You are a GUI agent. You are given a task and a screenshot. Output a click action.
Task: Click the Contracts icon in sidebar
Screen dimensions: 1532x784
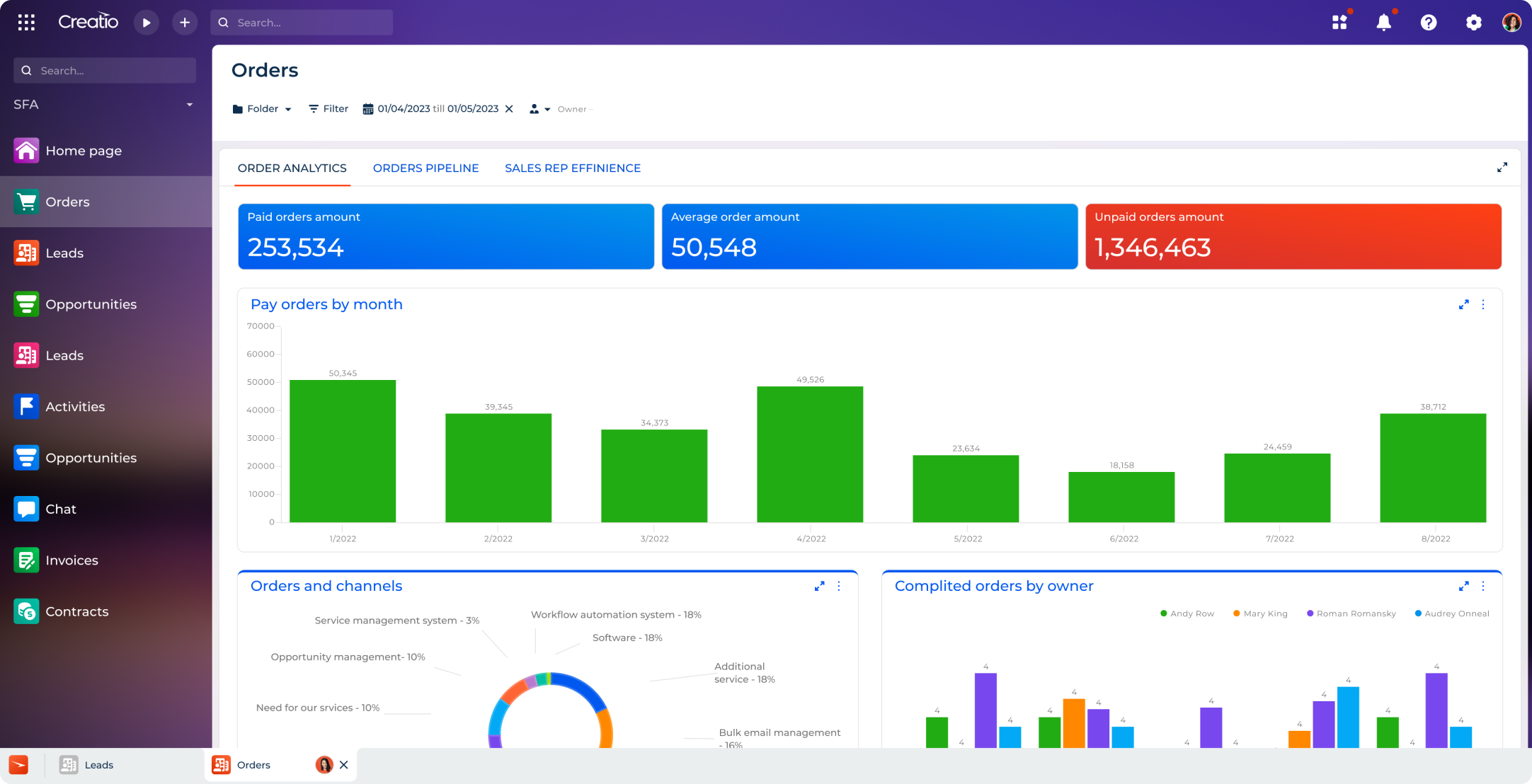[27, 611]
